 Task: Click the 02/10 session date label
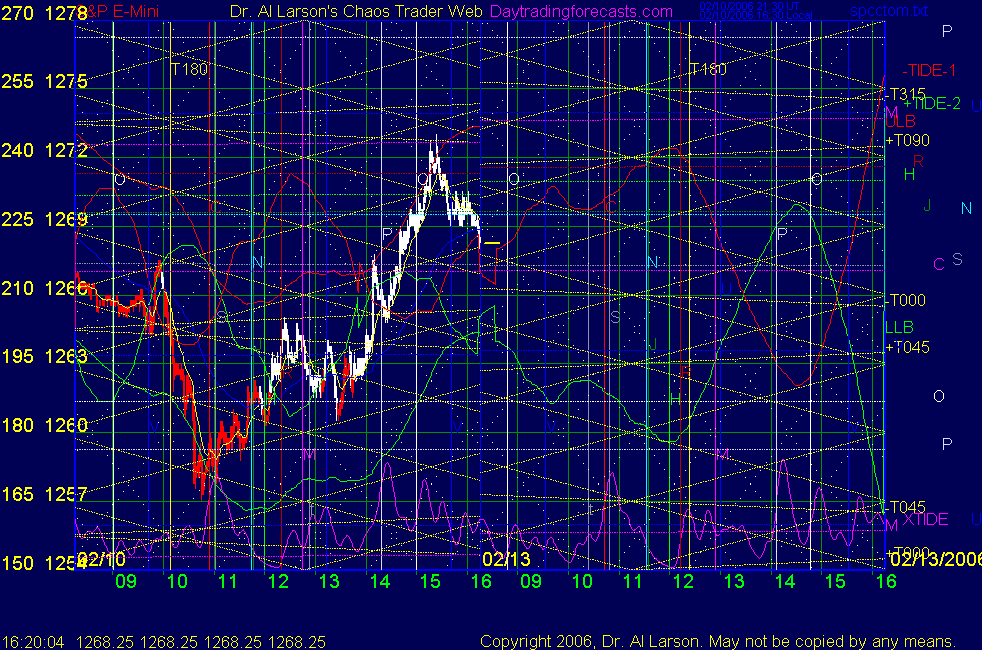(x=101, y=559)
